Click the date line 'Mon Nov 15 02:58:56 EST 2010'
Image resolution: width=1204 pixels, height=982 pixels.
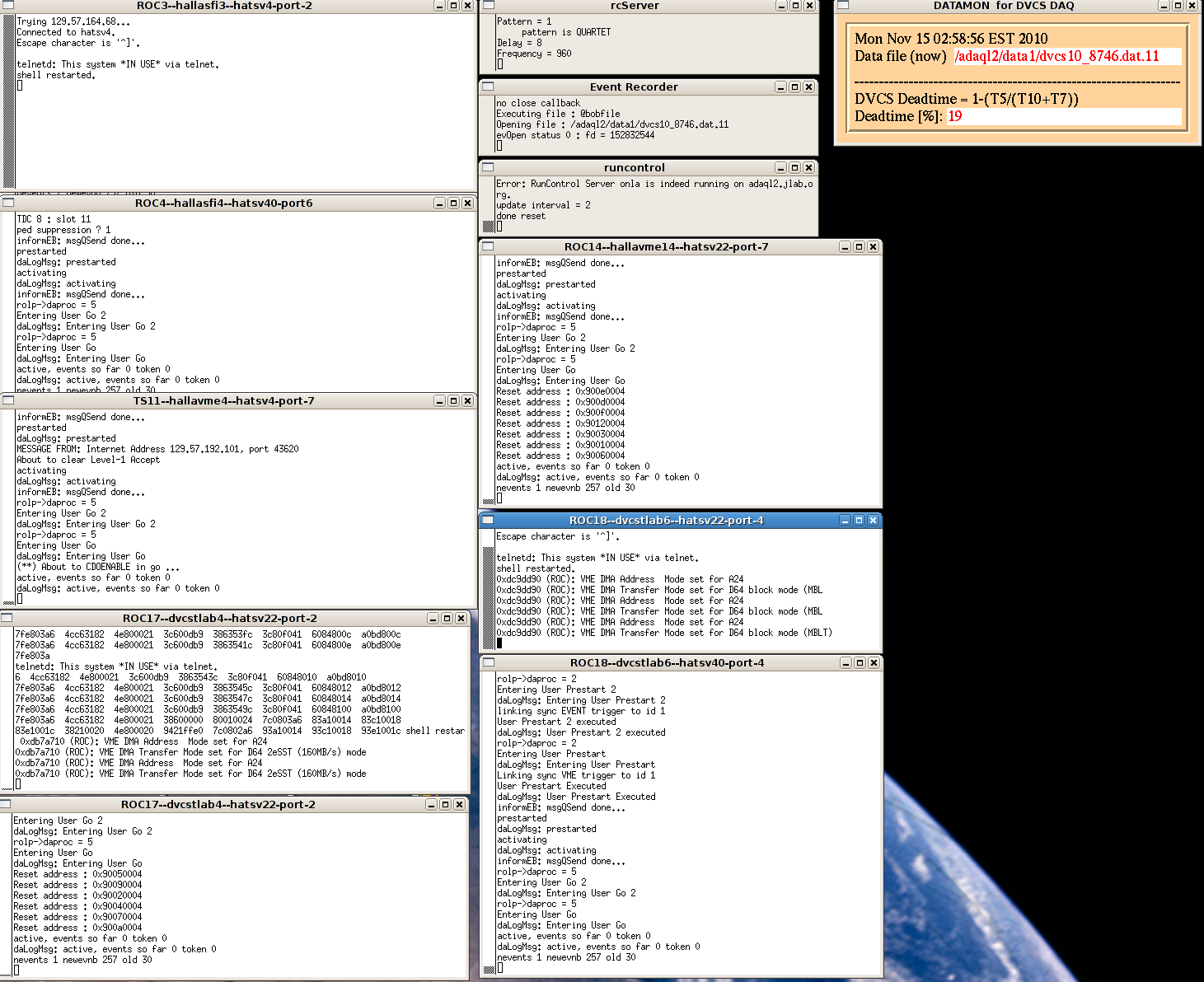pyautogui.click(x=951, y=38)
